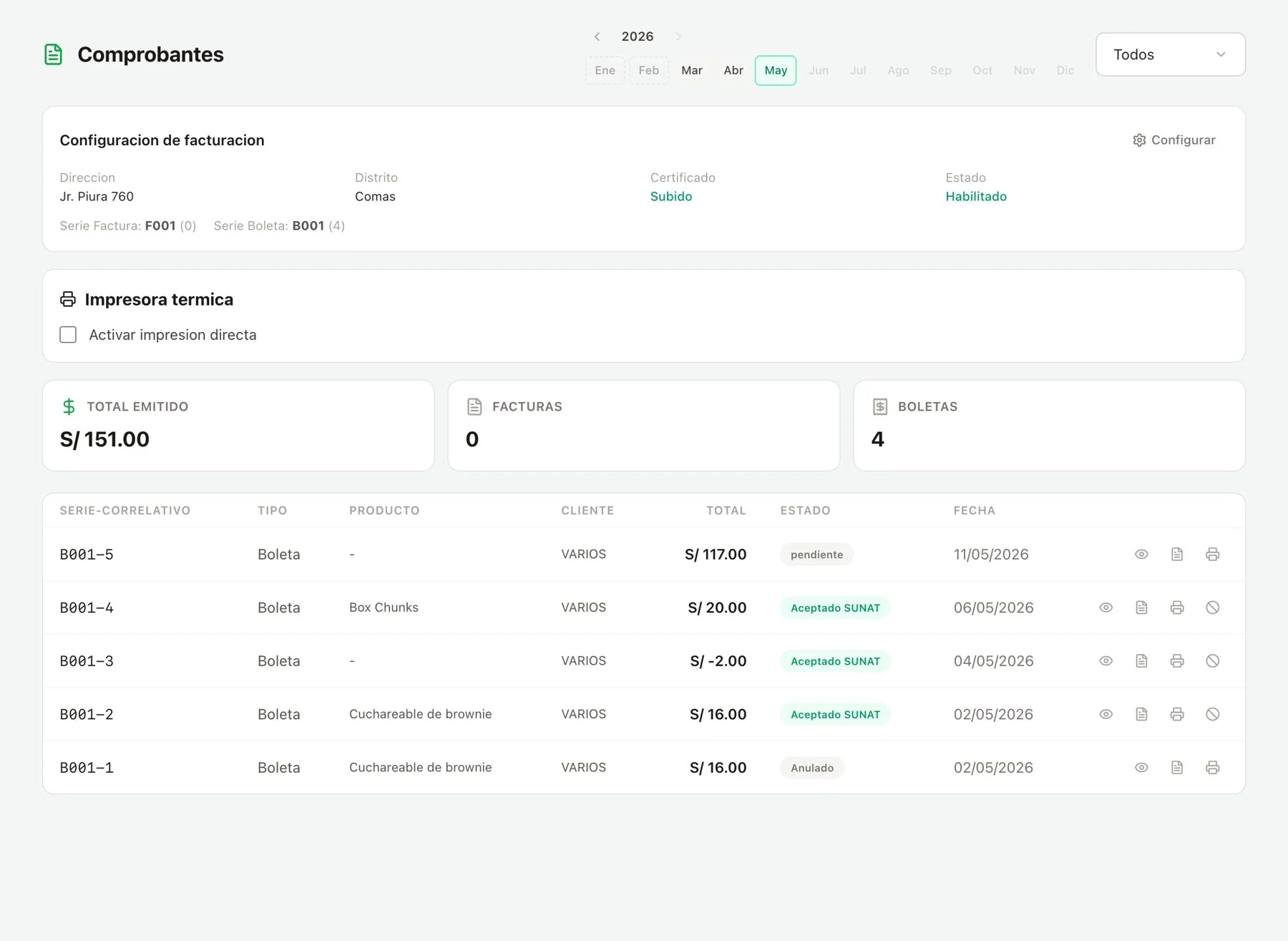View details of boleta B001-1
The height and width of the screenshot is (941, 1288).
click(1141, 768)
